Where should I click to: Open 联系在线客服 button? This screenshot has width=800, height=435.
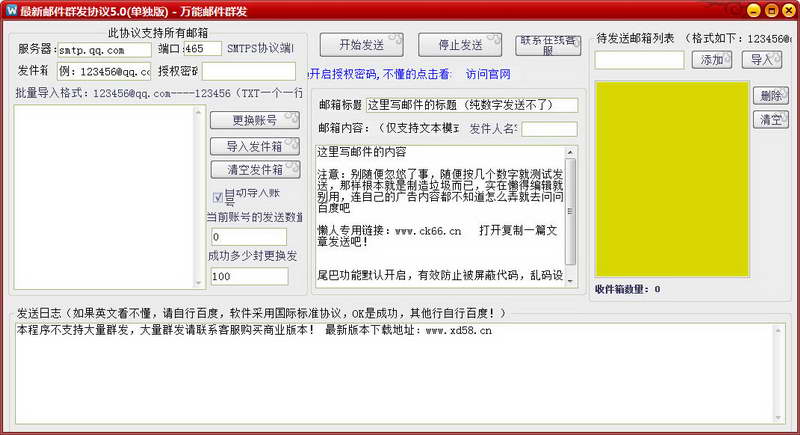tap(548, 45)
